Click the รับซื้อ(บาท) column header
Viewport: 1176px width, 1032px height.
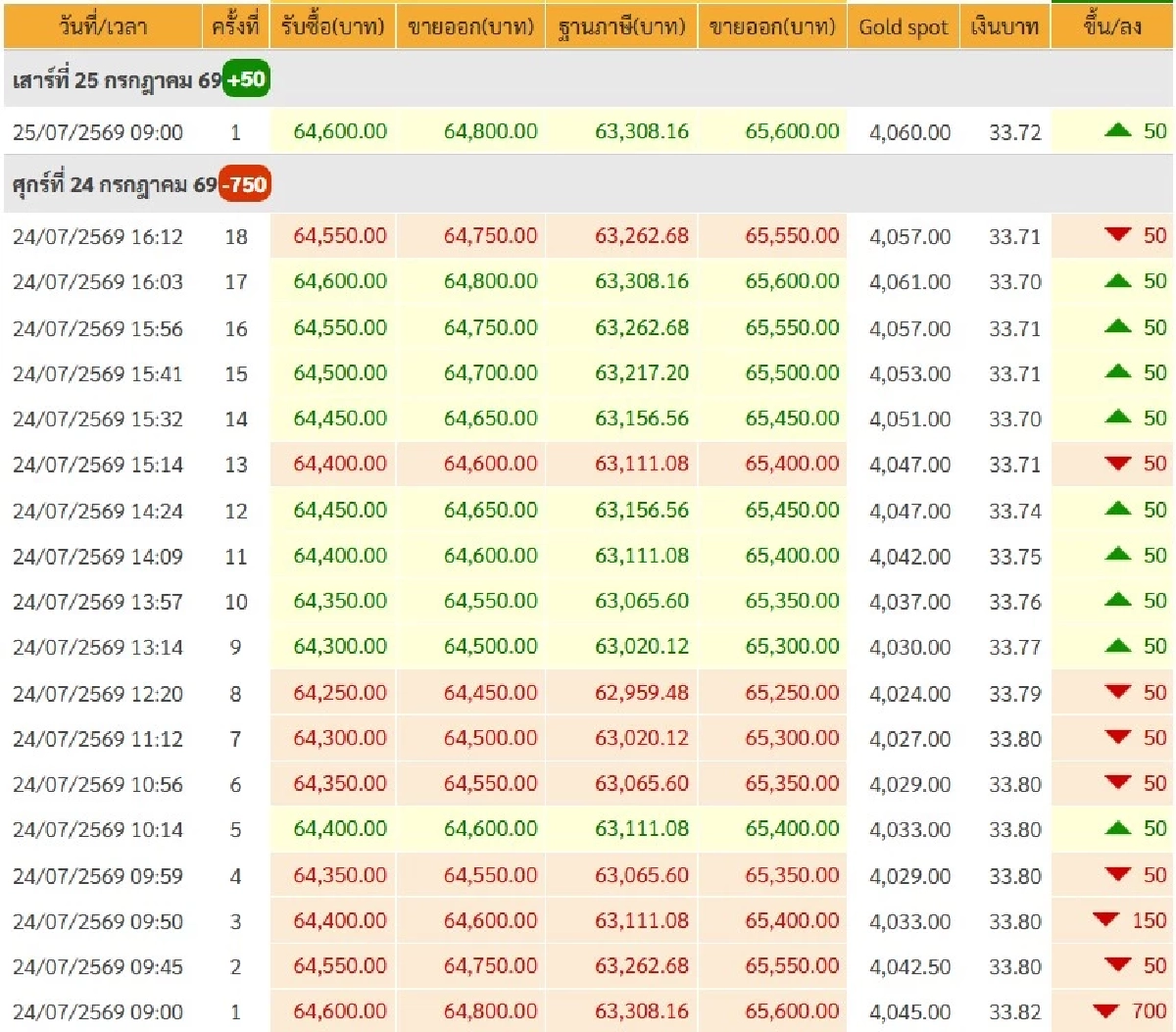pyautogui.click(x=332, y=25)
